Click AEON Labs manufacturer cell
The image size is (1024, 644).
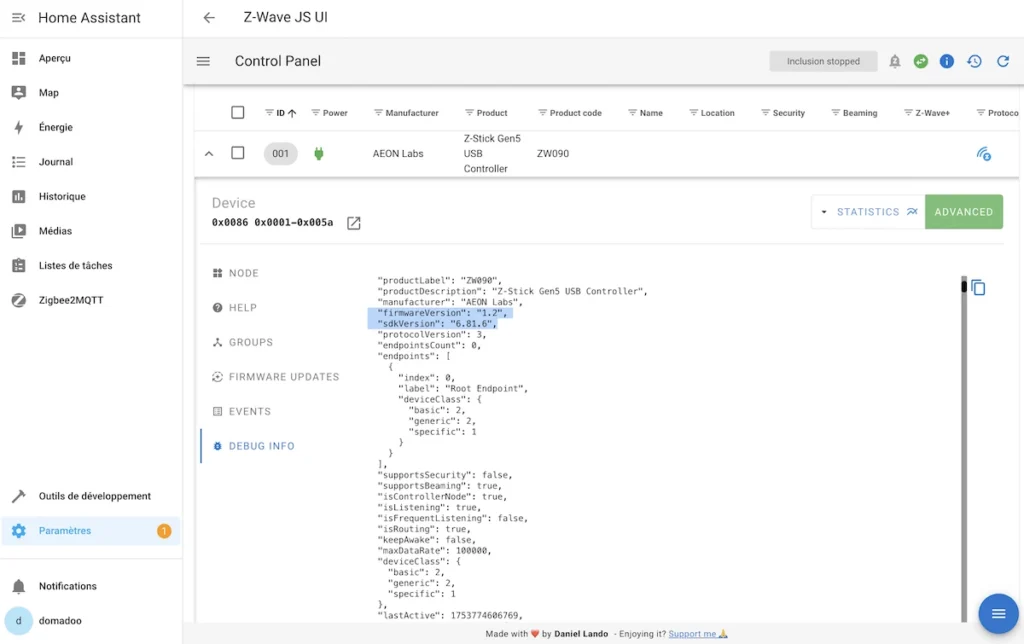tap(398, 153)
